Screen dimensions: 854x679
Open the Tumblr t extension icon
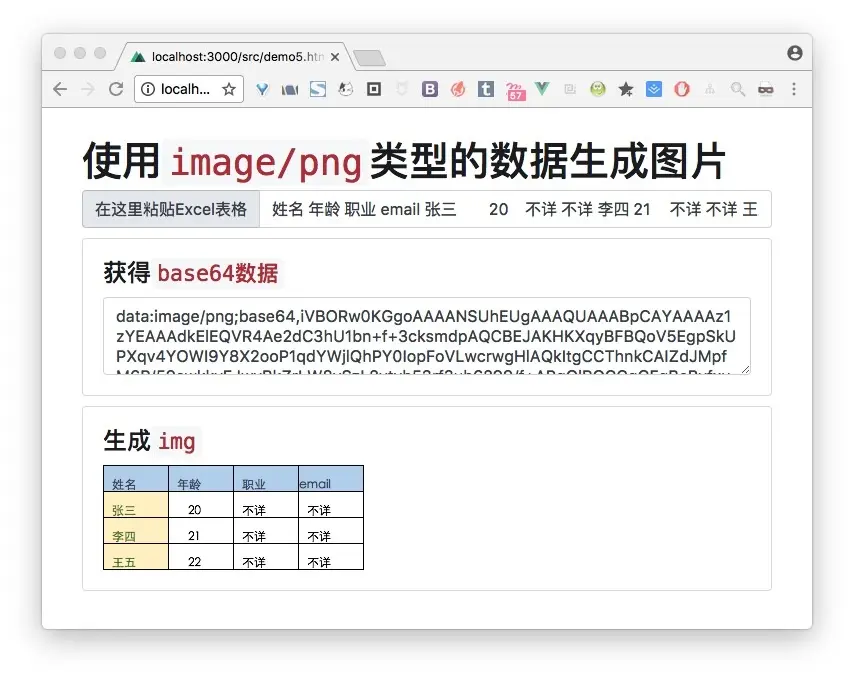[x=486, y=89]
